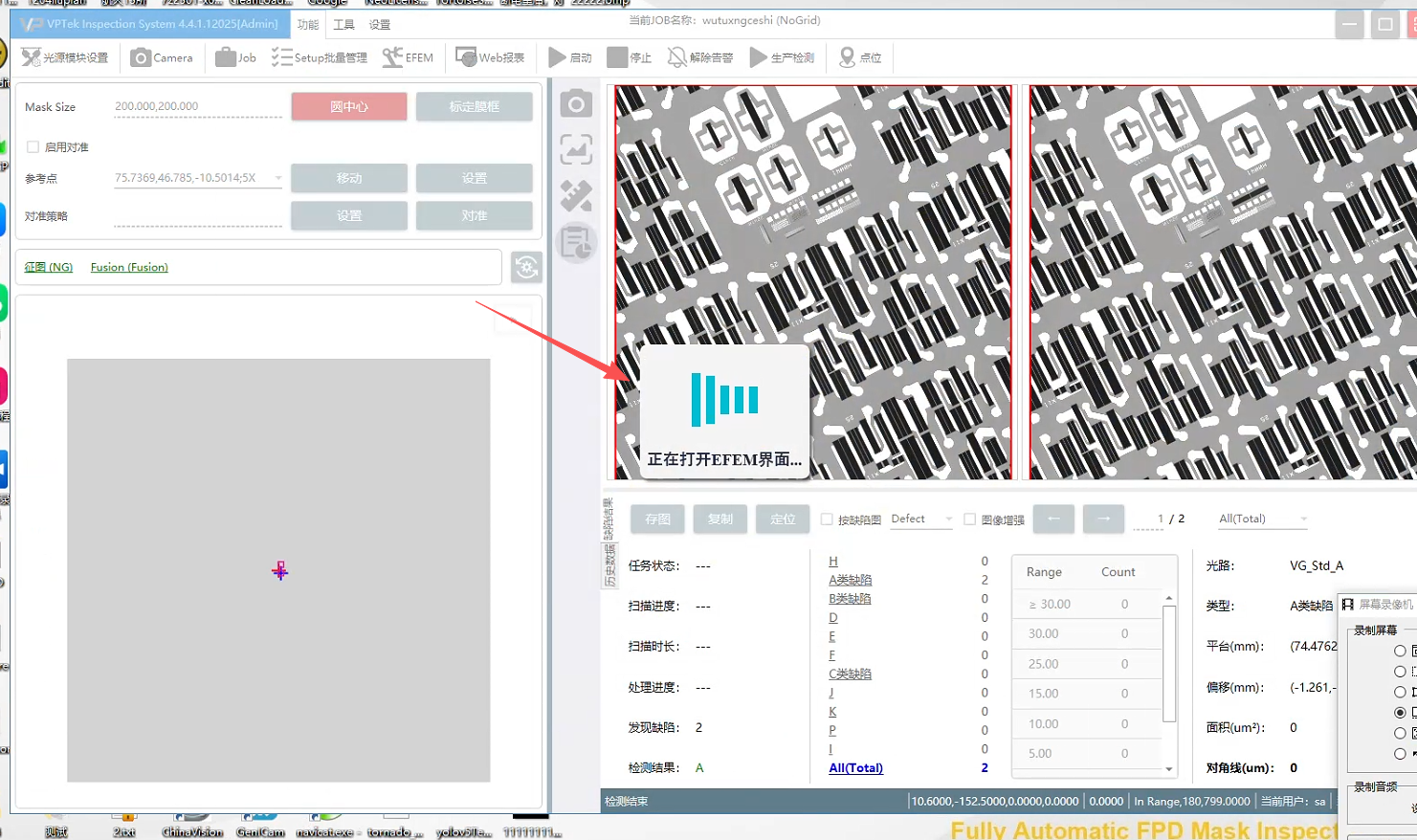Open the Defect dropdown list

pyautogui.click(x=948, y=519)
